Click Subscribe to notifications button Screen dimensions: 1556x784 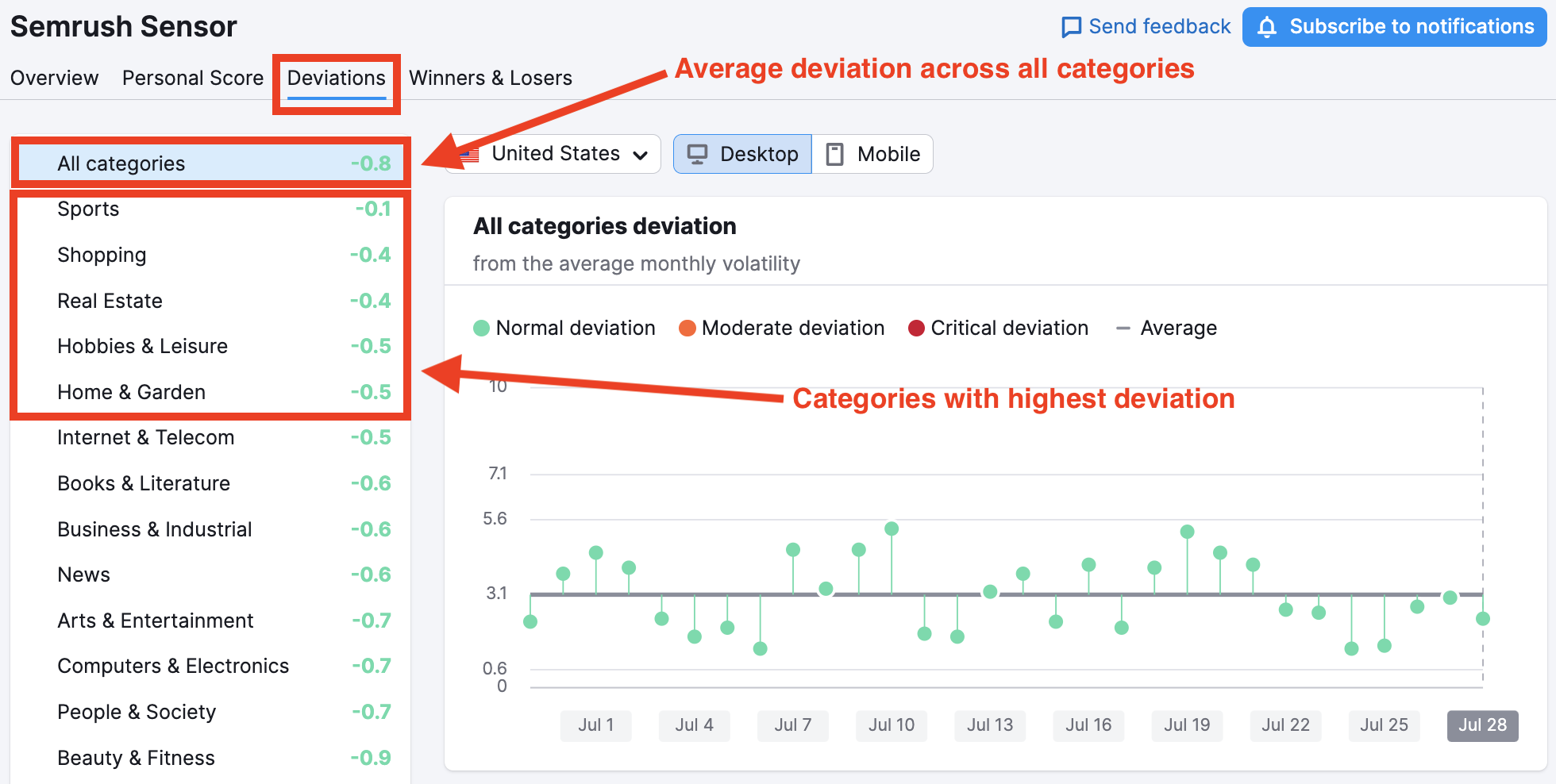pyautogui.click(x=1394, y=27)
